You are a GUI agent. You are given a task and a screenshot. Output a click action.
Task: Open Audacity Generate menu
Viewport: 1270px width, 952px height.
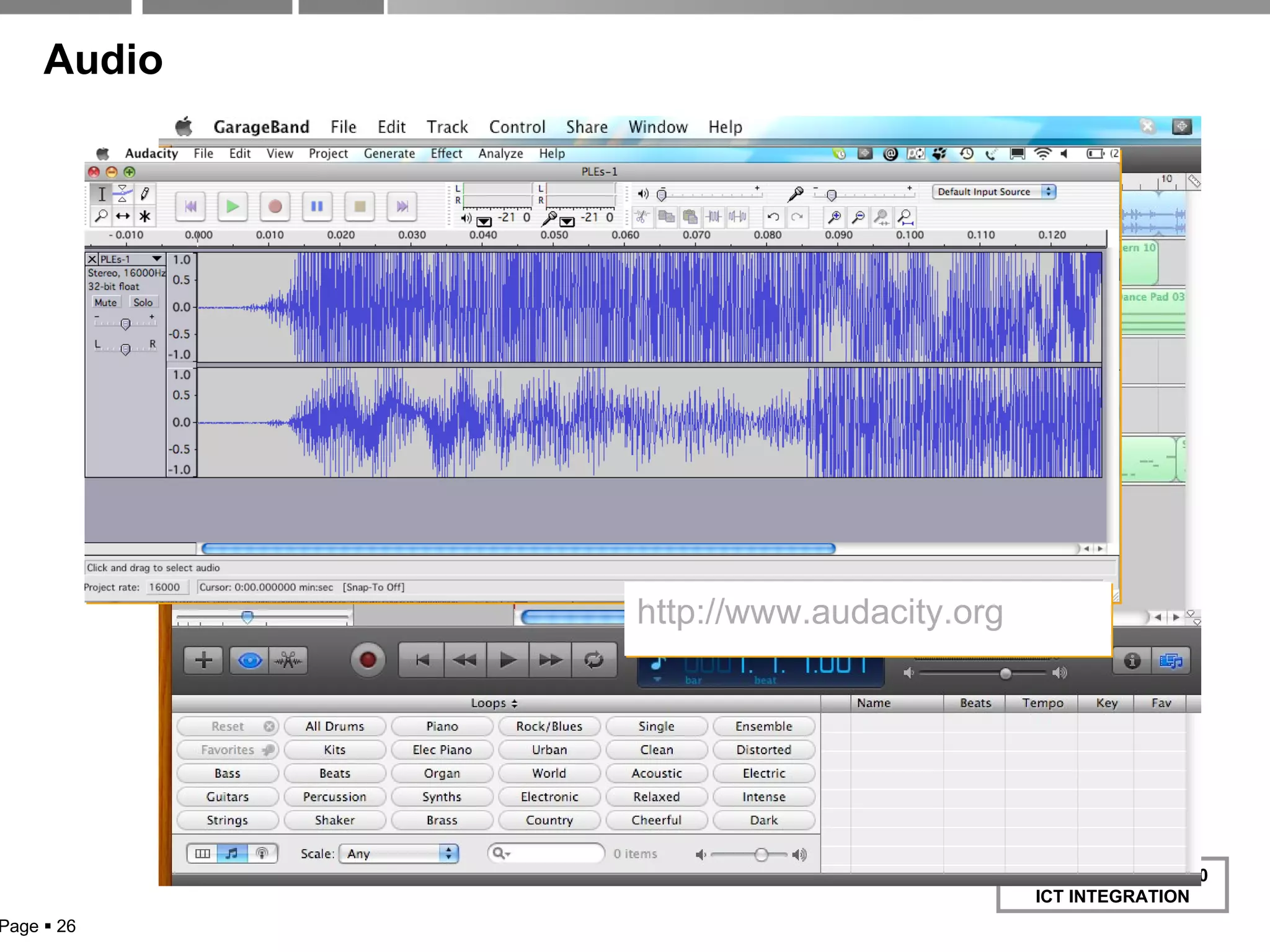(x=389, y=154)
